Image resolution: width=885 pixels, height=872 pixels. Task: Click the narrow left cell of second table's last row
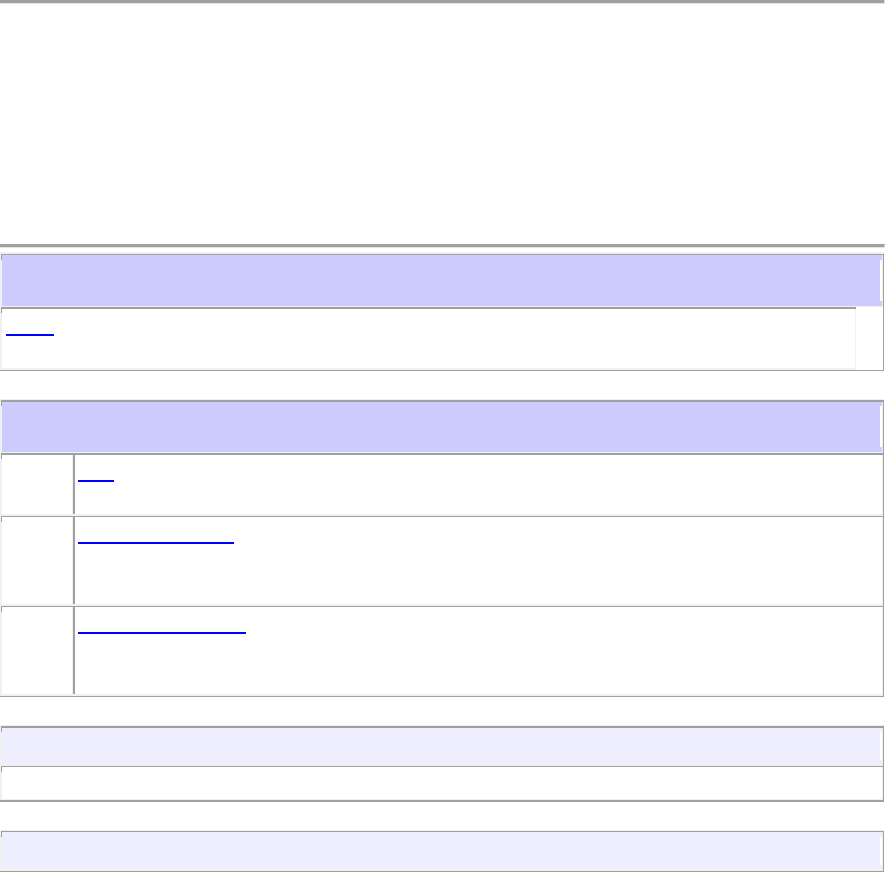(37, 650)
